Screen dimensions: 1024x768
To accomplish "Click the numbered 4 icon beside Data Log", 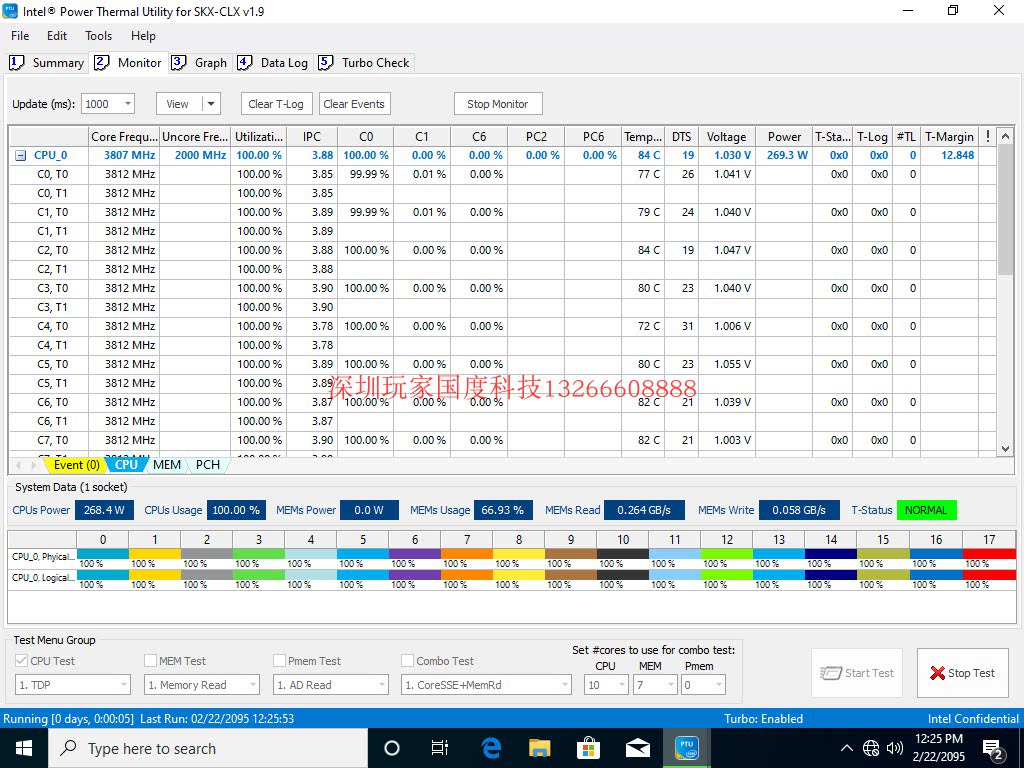I will (x=244, y=63).
